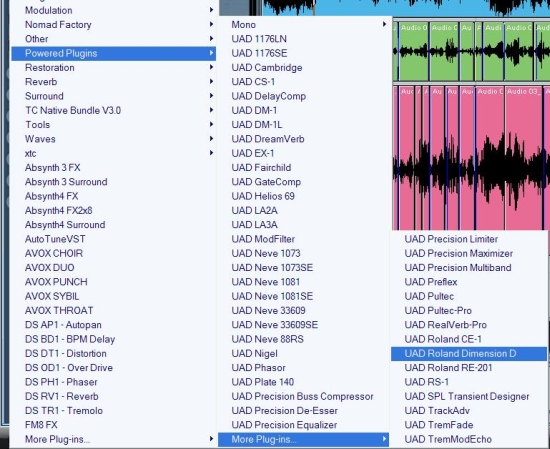Choose UAD Neve 1081SE plugin
Viewport: 550px width, 449px height.
(303, 296)
